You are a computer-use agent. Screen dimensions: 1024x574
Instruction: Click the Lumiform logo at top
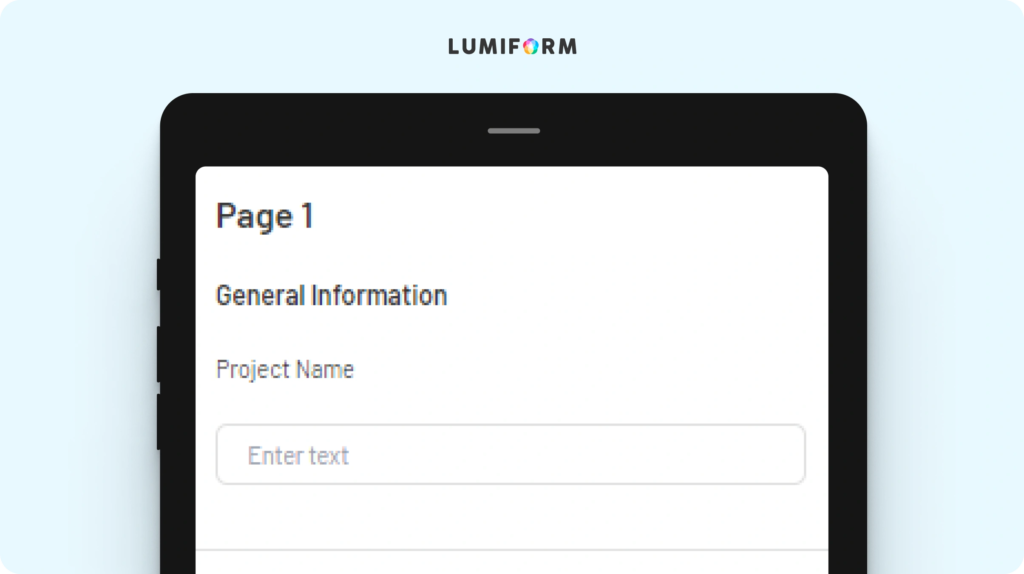(513, 46)
